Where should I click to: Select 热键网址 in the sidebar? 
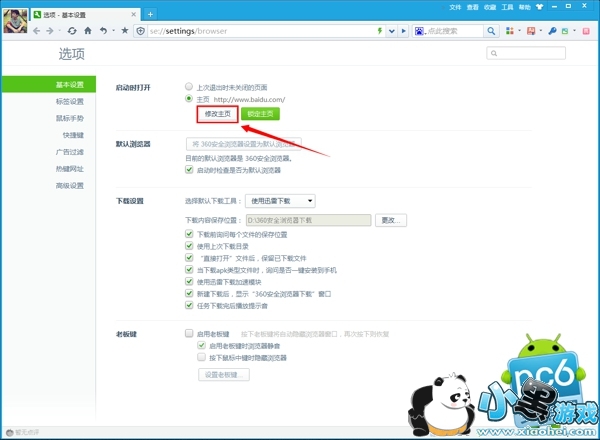(70, 169)
